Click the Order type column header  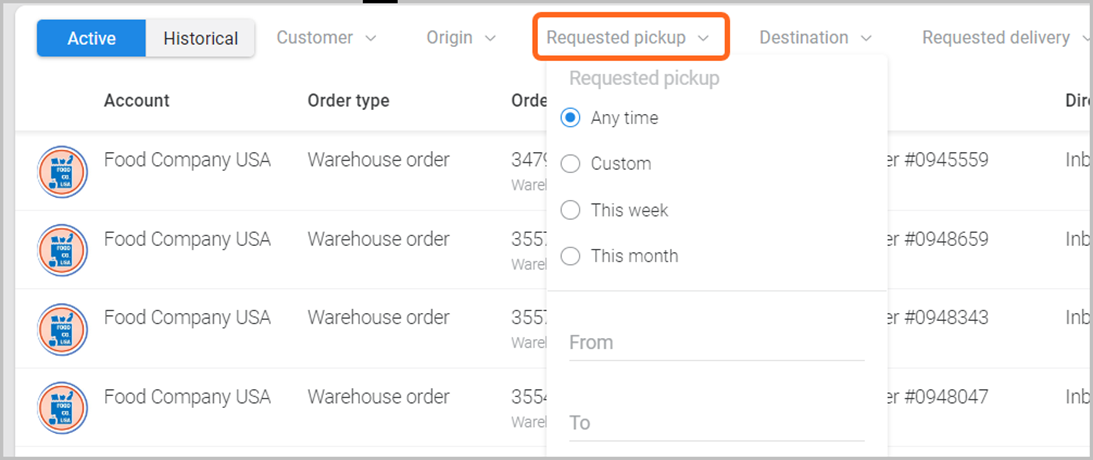(x=348, y=100)
